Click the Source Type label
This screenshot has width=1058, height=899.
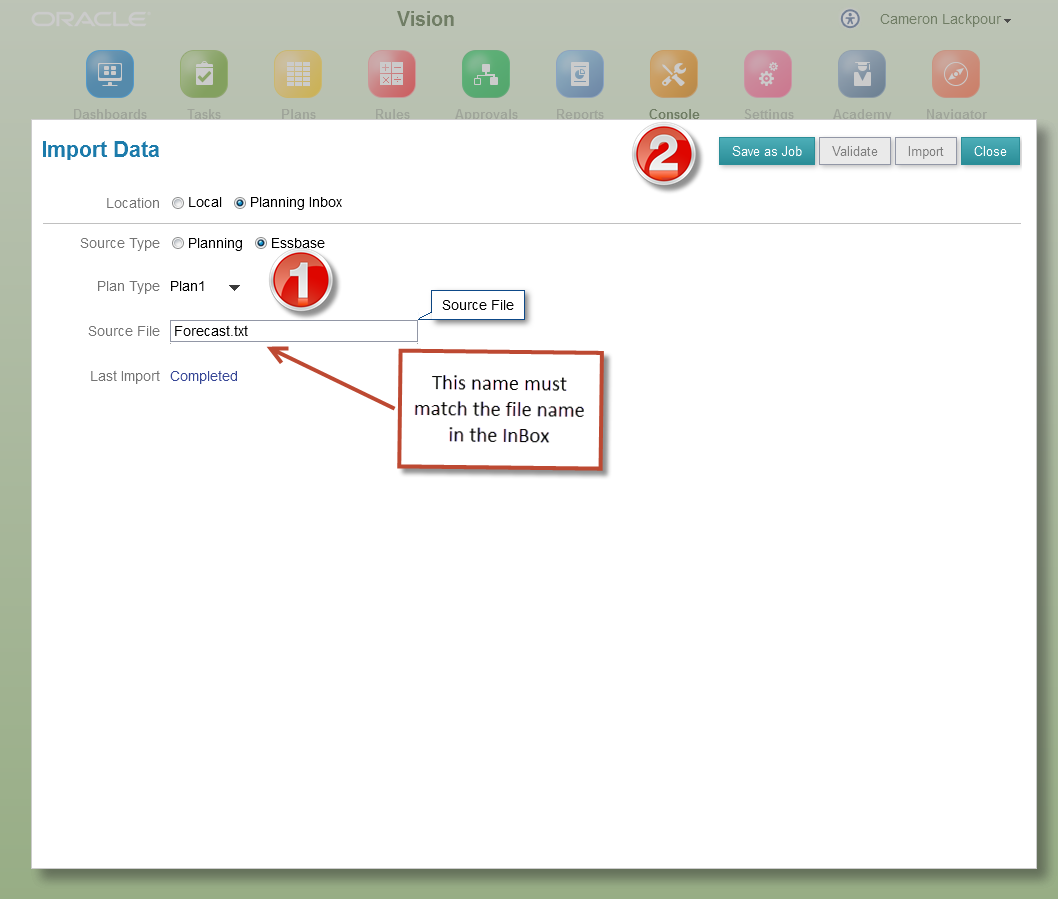(x=119, y=243)
